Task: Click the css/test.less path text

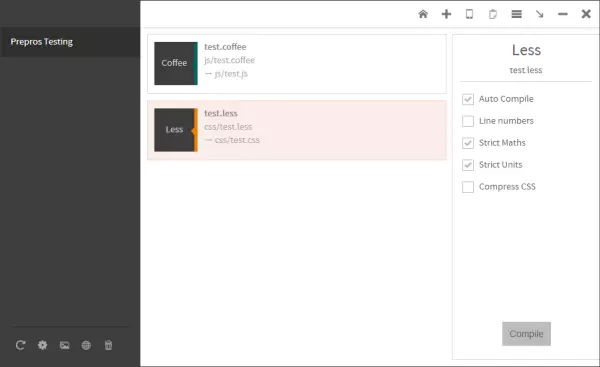Action: click(x=228, y=127)
